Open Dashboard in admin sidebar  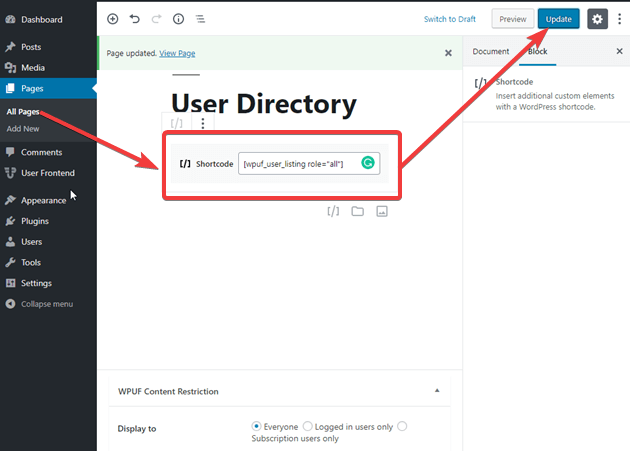click(42, 19)
